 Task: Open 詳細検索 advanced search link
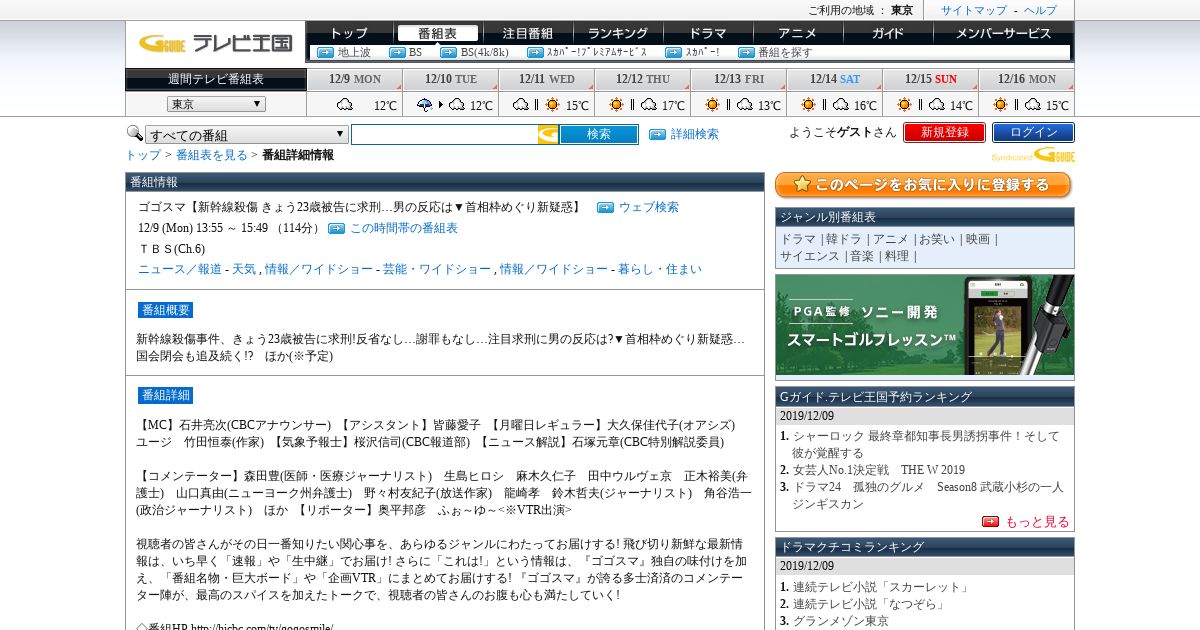click(694, 134)
